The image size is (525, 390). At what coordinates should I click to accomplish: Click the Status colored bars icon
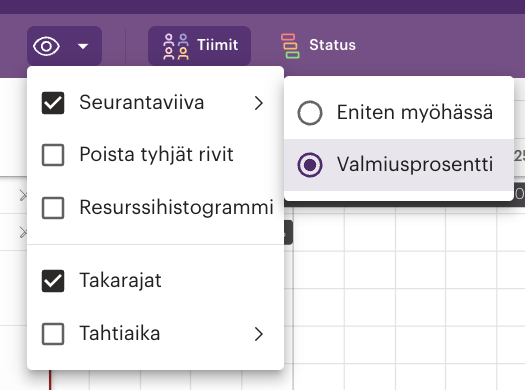290,46
